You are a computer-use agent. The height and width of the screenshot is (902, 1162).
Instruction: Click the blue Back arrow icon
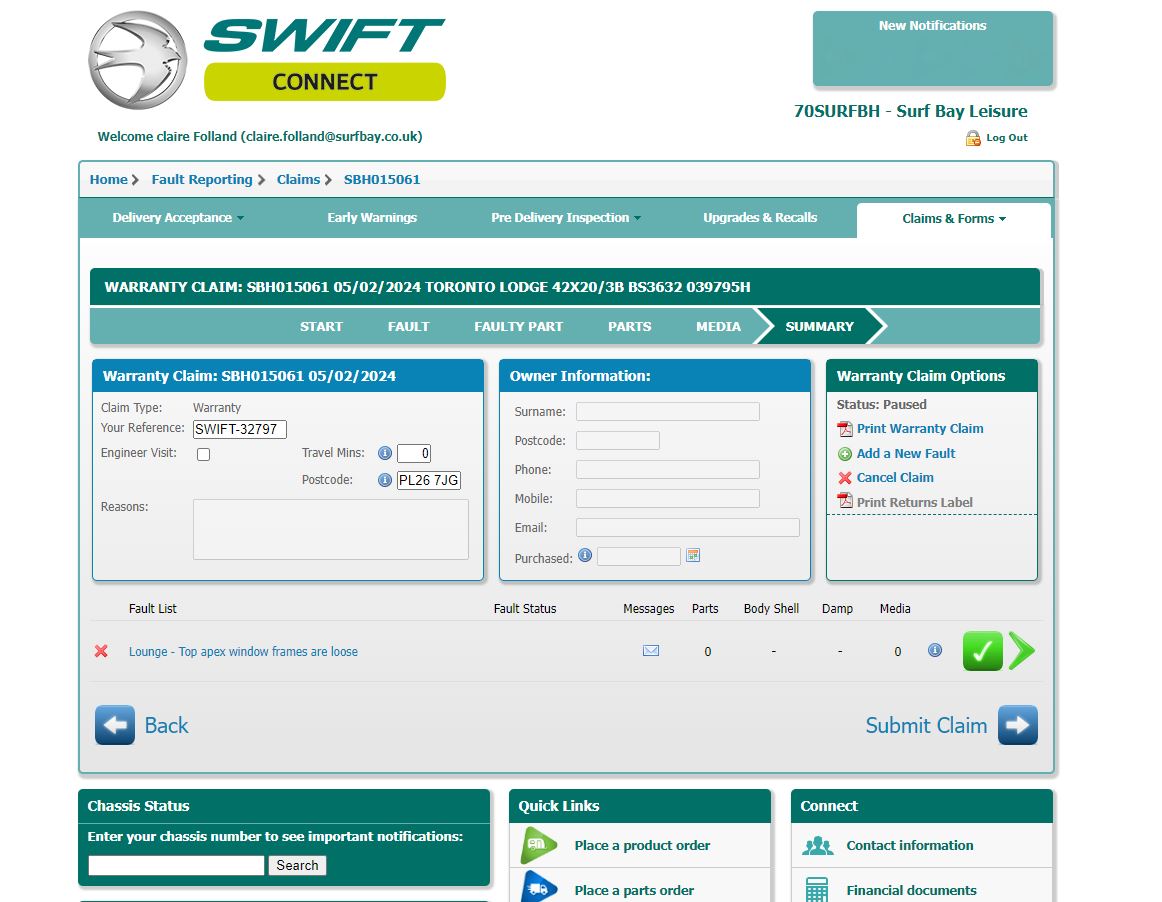[x=115, y=725]
